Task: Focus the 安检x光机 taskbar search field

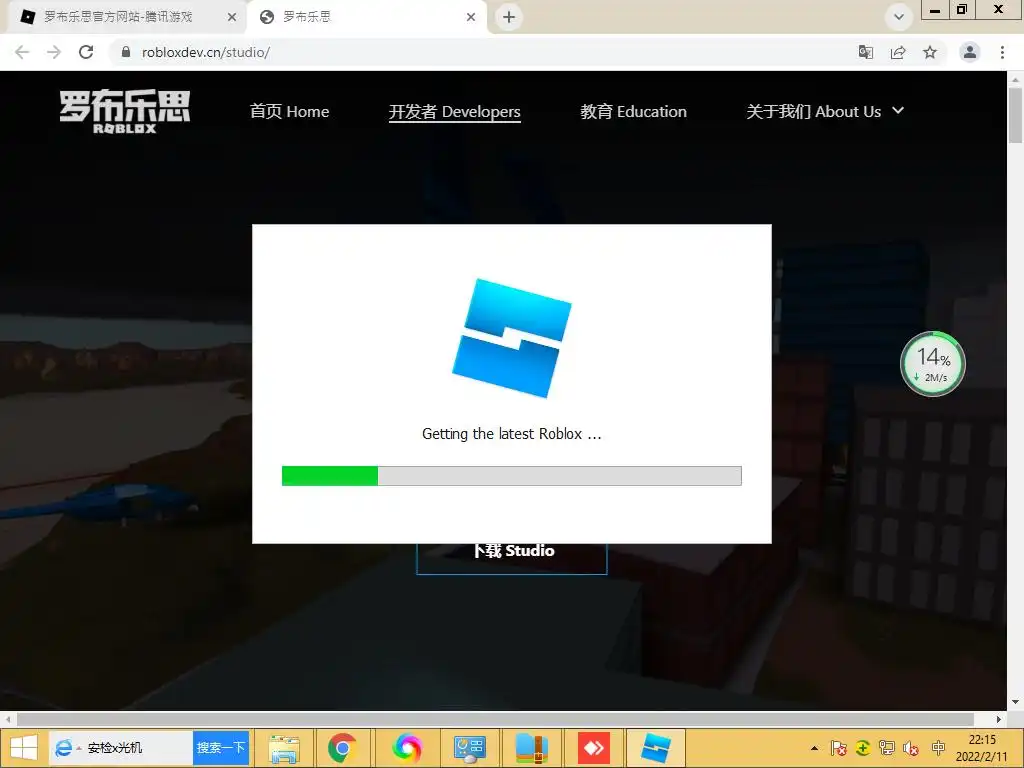Action: (137, 748)
